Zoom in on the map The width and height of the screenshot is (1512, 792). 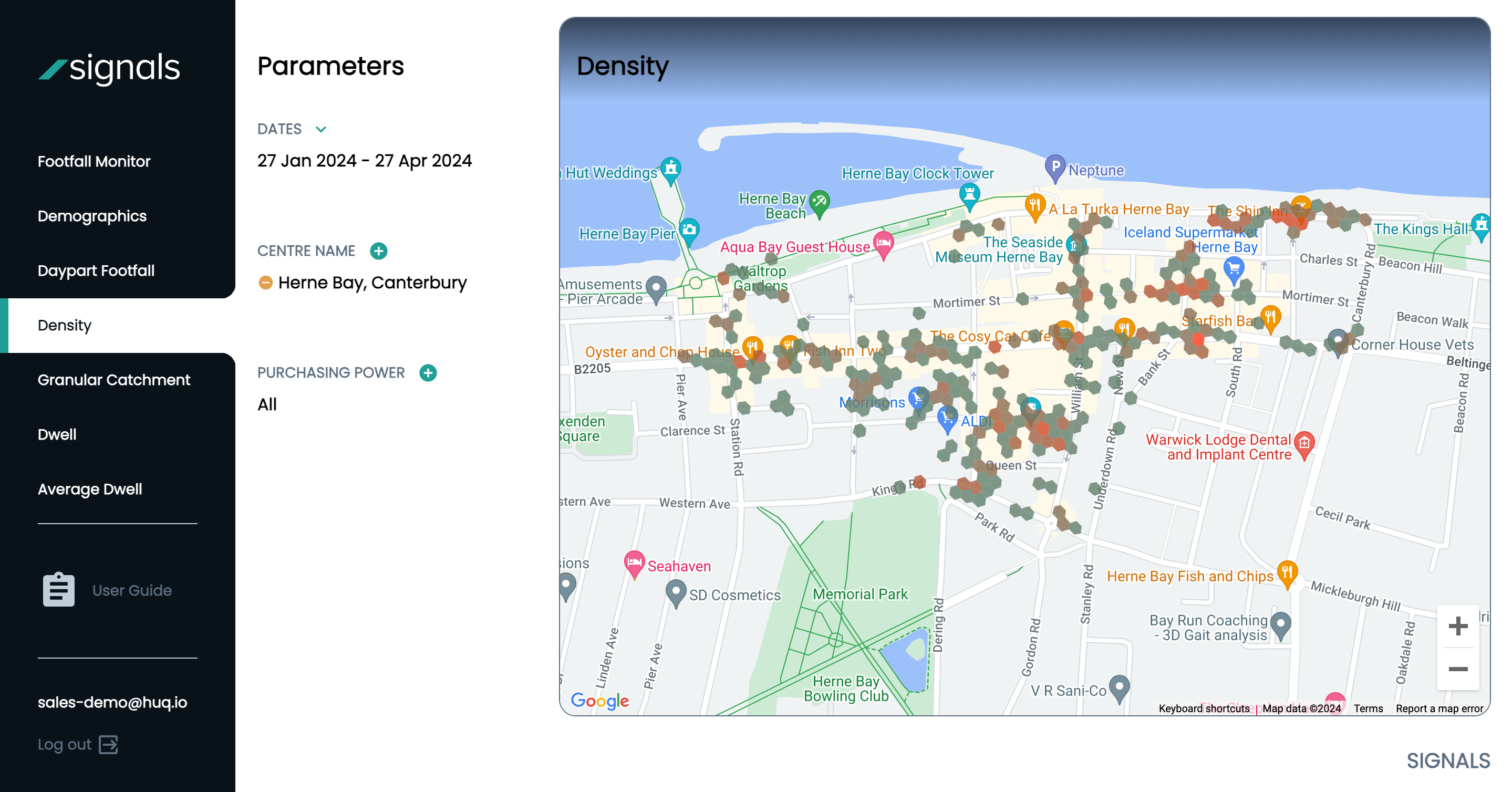point(1458,626)
